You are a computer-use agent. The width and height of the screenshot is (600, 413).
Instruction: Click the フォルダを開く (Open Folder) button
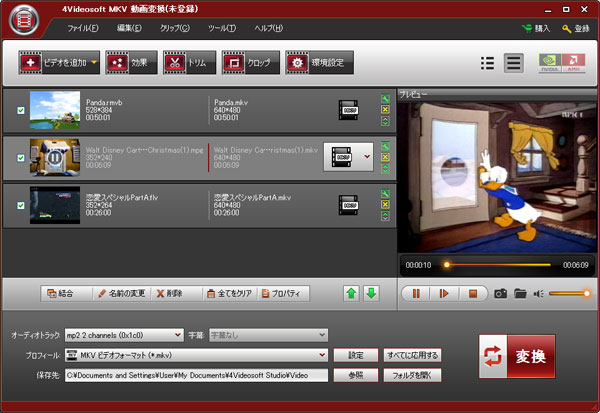[412, 375]
